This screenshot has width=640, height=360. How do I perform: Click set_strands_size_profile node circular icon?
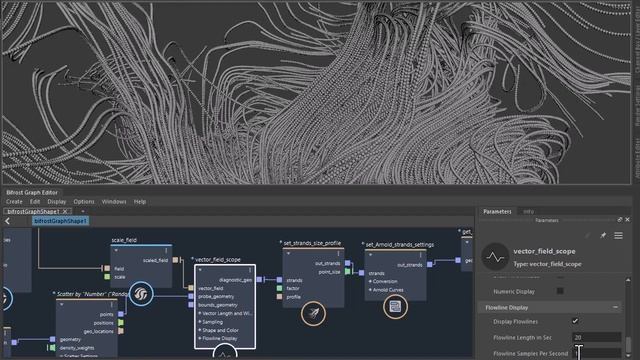(313, 313)
